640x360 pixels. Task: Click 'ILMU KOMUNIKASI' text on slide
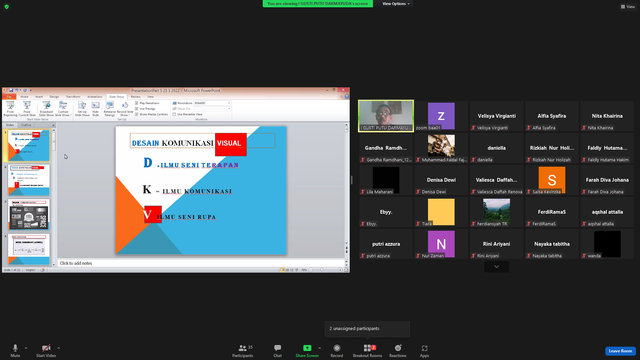coord(197,191)
